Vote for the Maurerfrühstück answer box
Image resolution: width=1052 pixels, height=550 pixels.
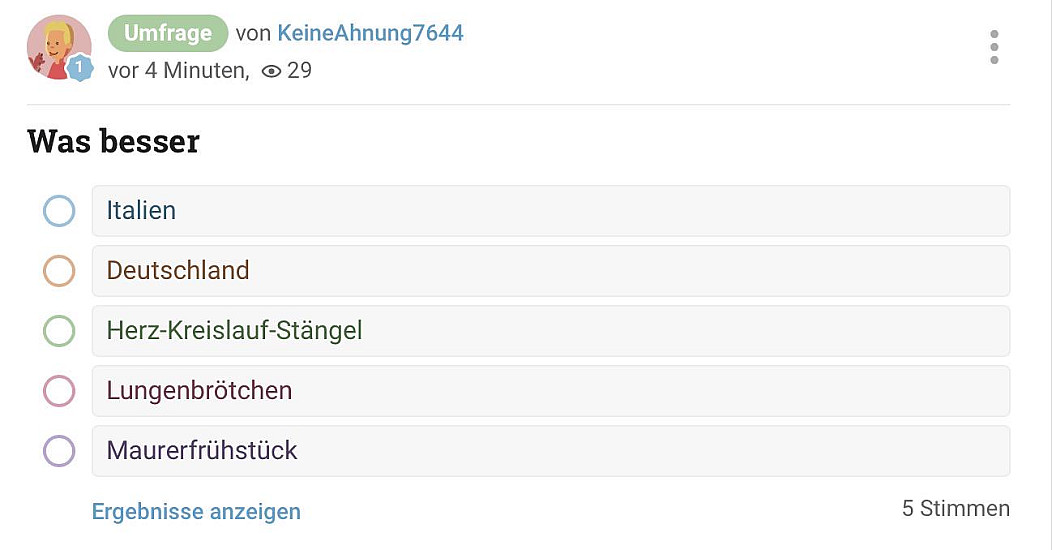tap(550, 451)
